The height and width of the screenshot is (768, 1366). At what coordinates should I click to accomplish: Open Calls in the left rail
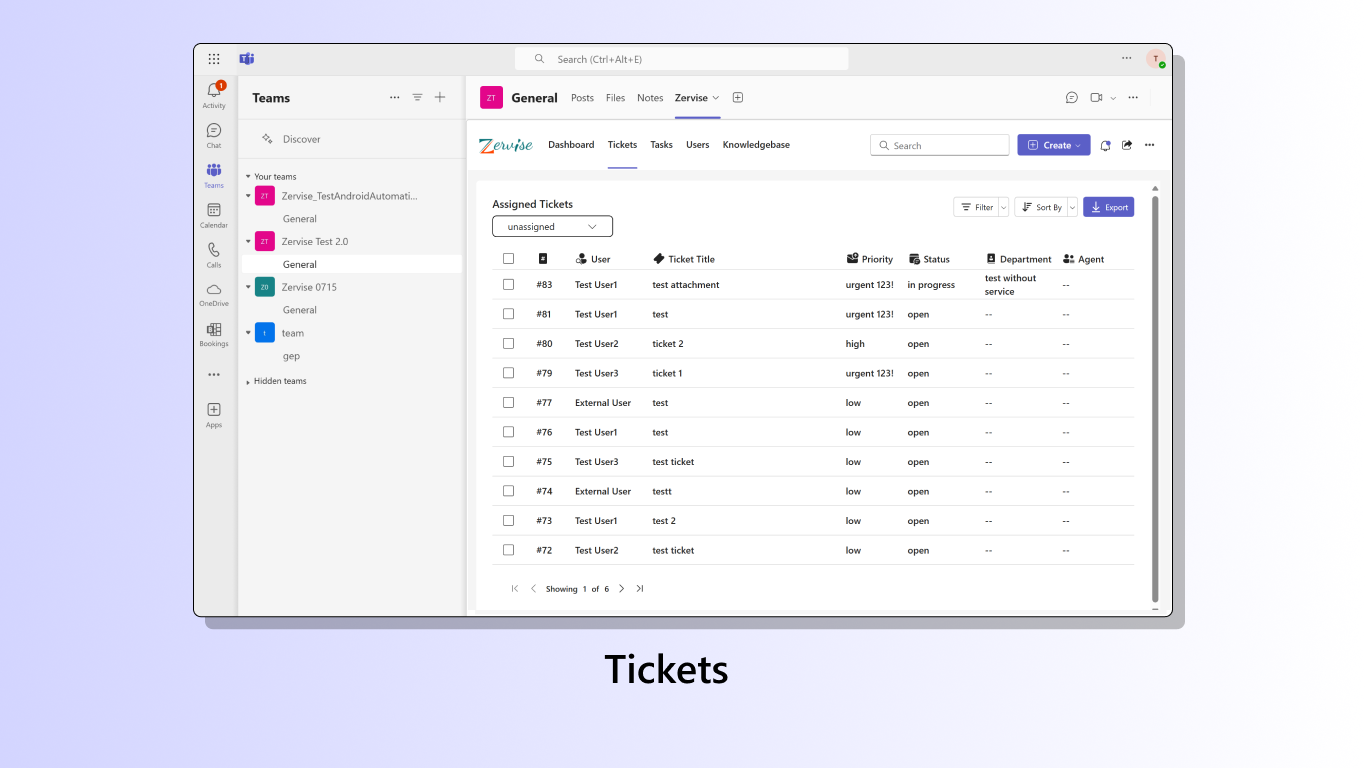(x=214, y=255)
